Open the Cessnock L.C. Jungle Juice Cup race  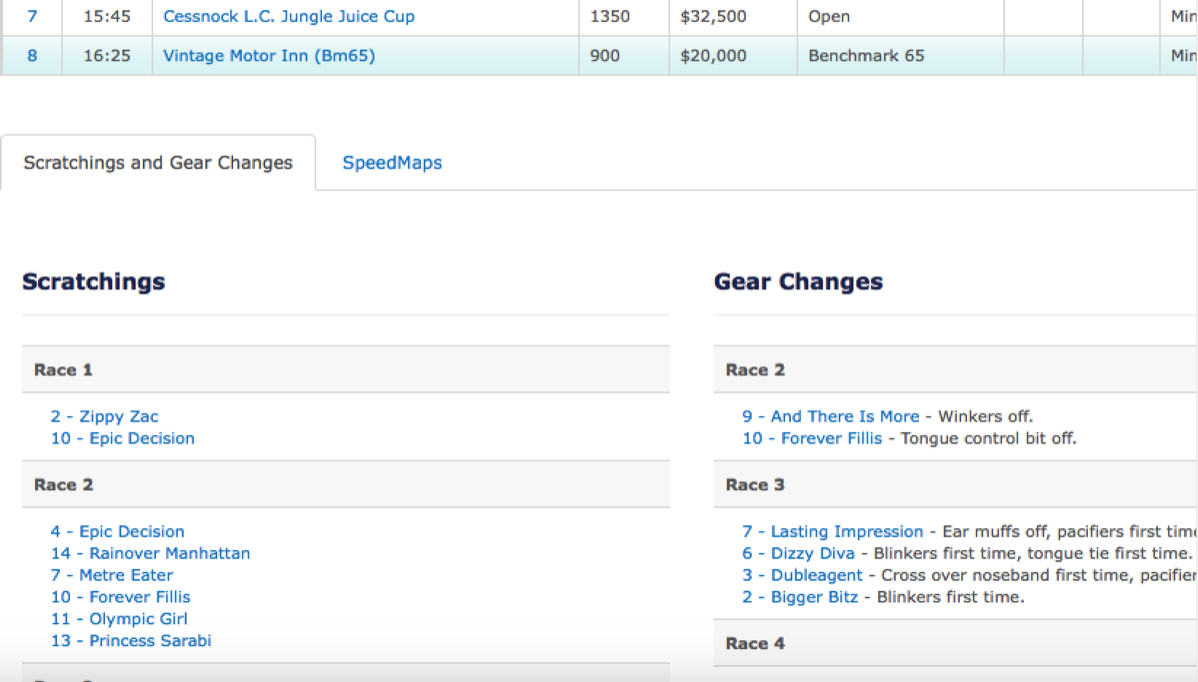[x=288, y=17]
